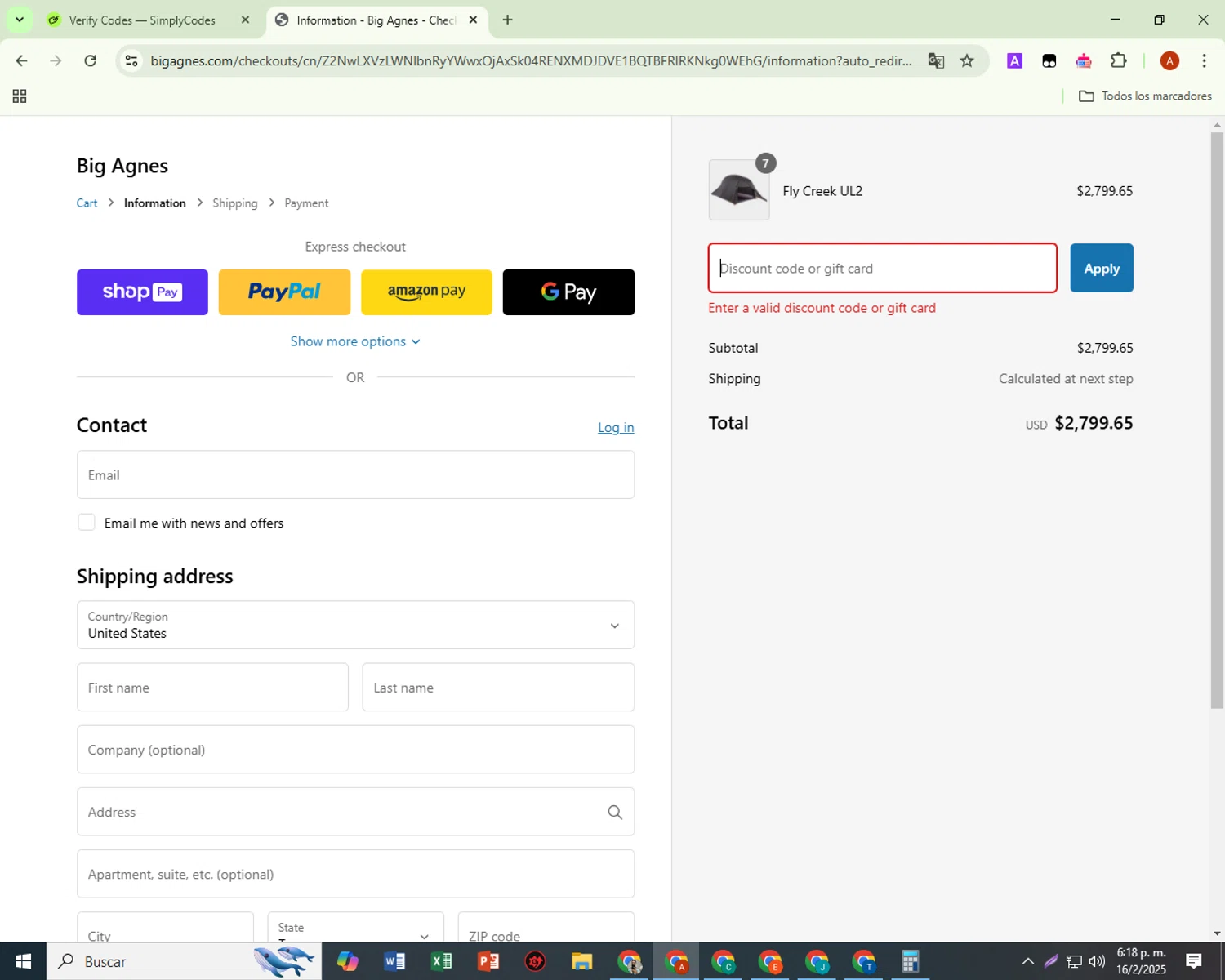The image size is (1225, 980).
Task: Focus the Email input field
Action: coord(355,474)
